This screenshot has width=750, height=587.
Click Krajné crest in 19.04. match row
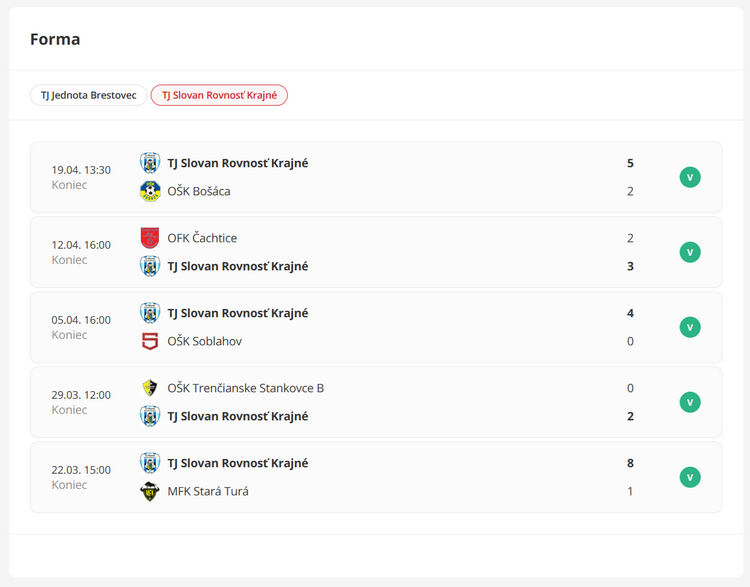150,163
